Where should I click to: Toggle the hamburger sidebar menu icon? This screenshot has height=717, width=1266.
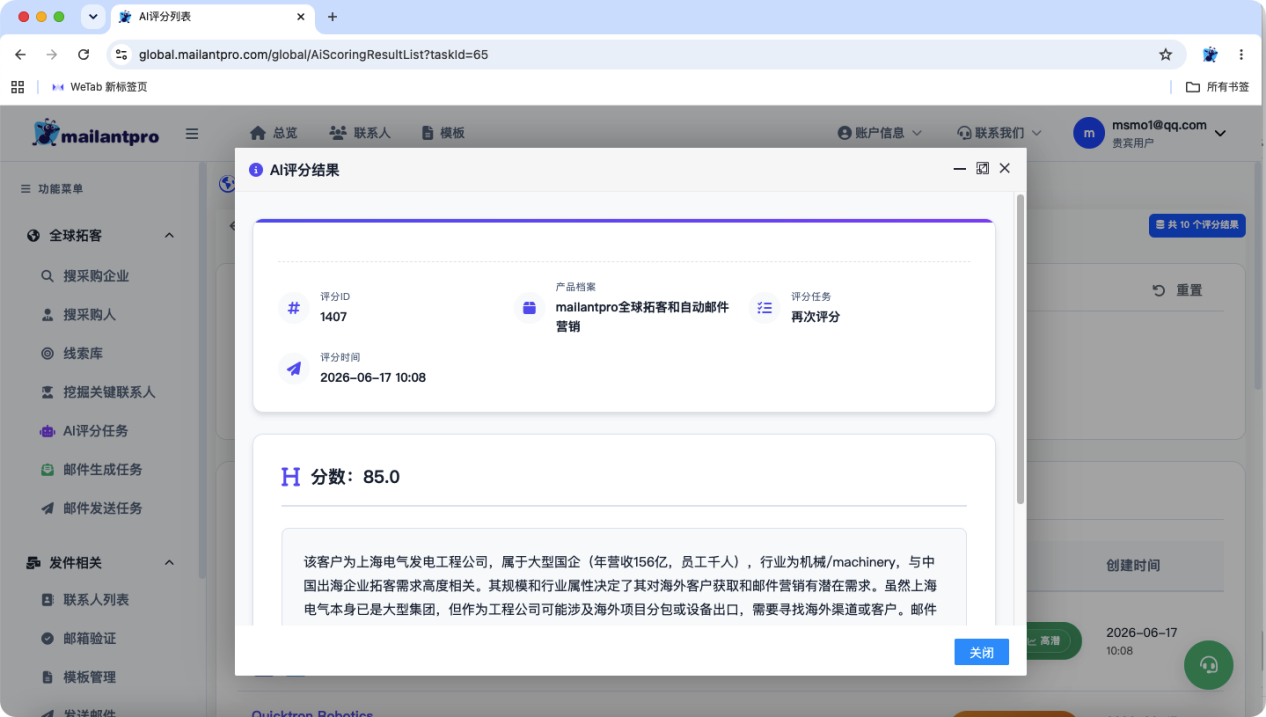tap(192, 134)
